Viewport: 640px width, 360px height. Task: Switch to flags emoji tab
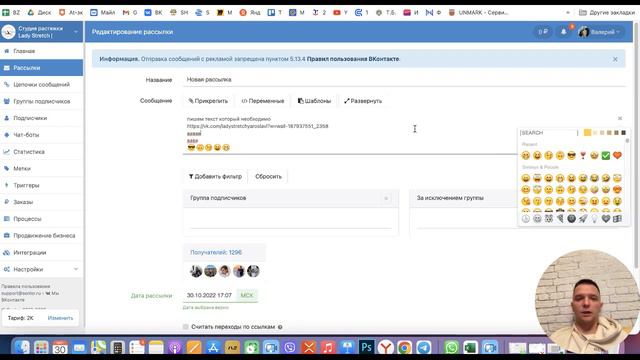[x=617, y=219]
